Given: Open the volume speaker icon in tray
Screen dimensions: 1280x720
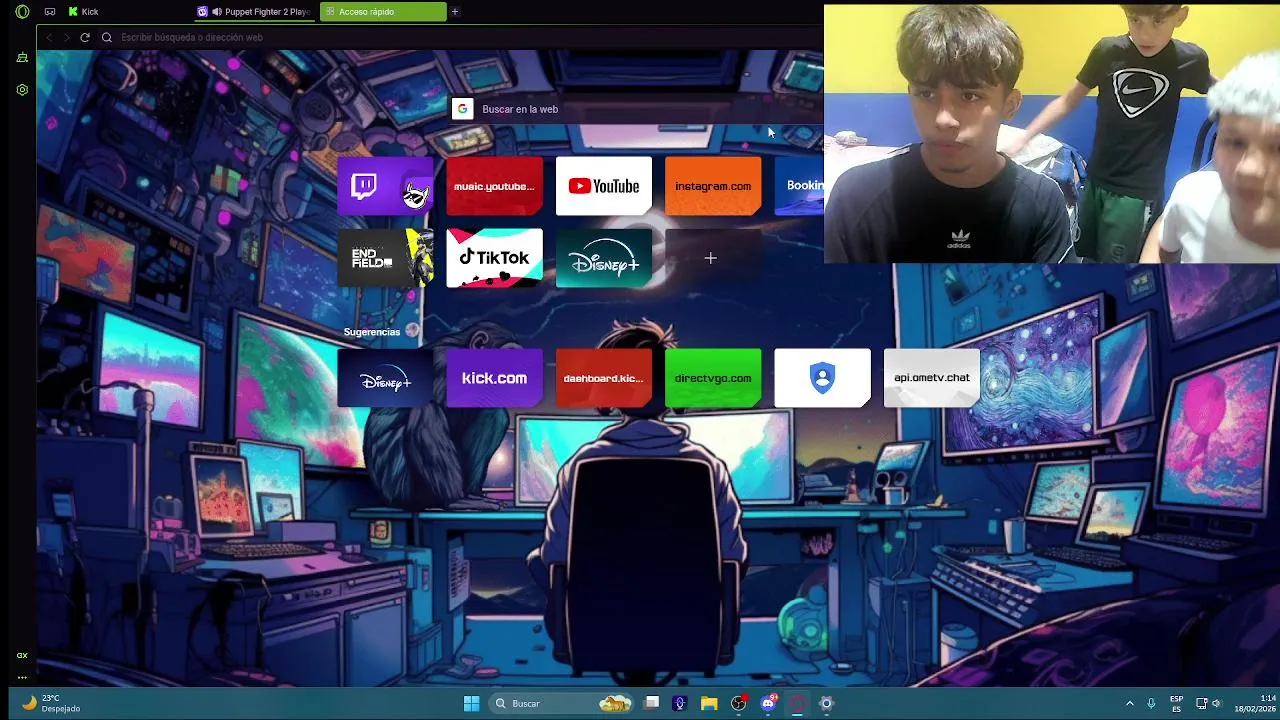Looking at the screenshot, I should (1217, 703).
